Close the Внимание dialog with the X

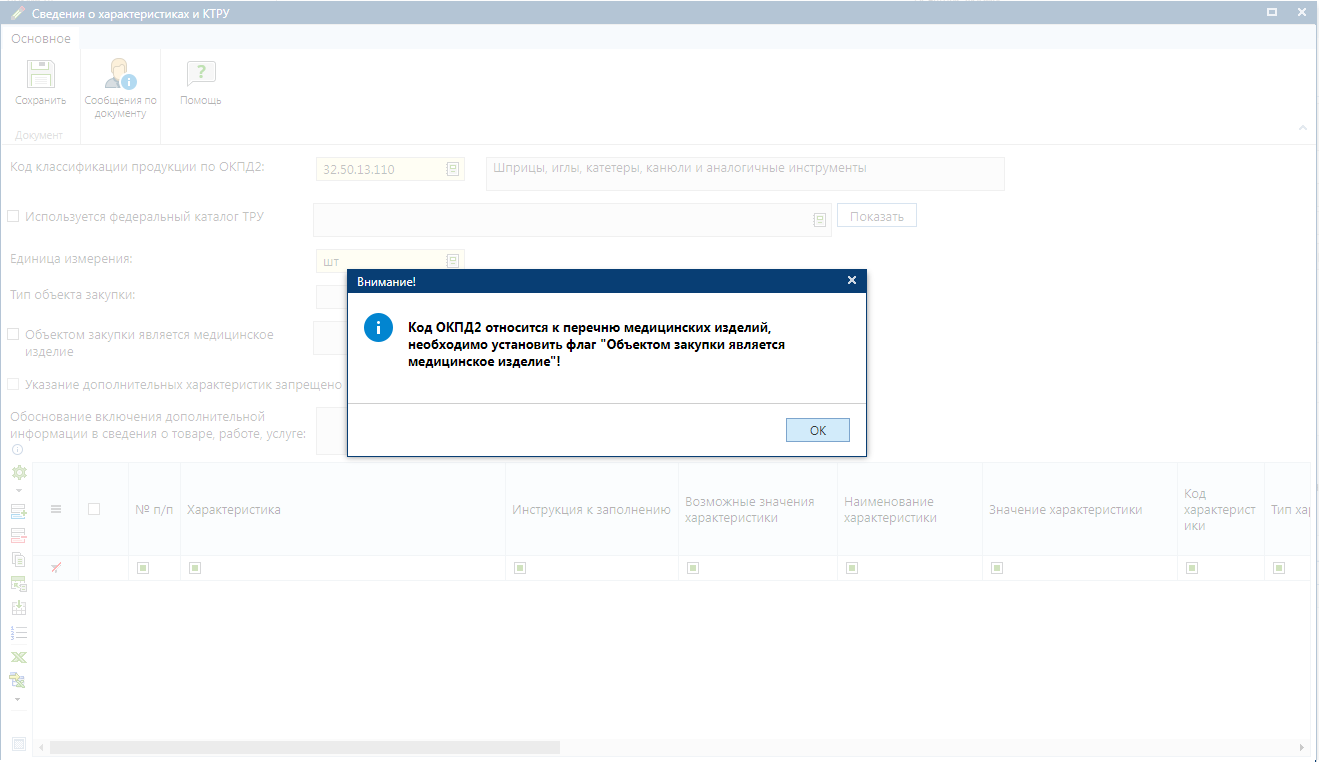852,281
